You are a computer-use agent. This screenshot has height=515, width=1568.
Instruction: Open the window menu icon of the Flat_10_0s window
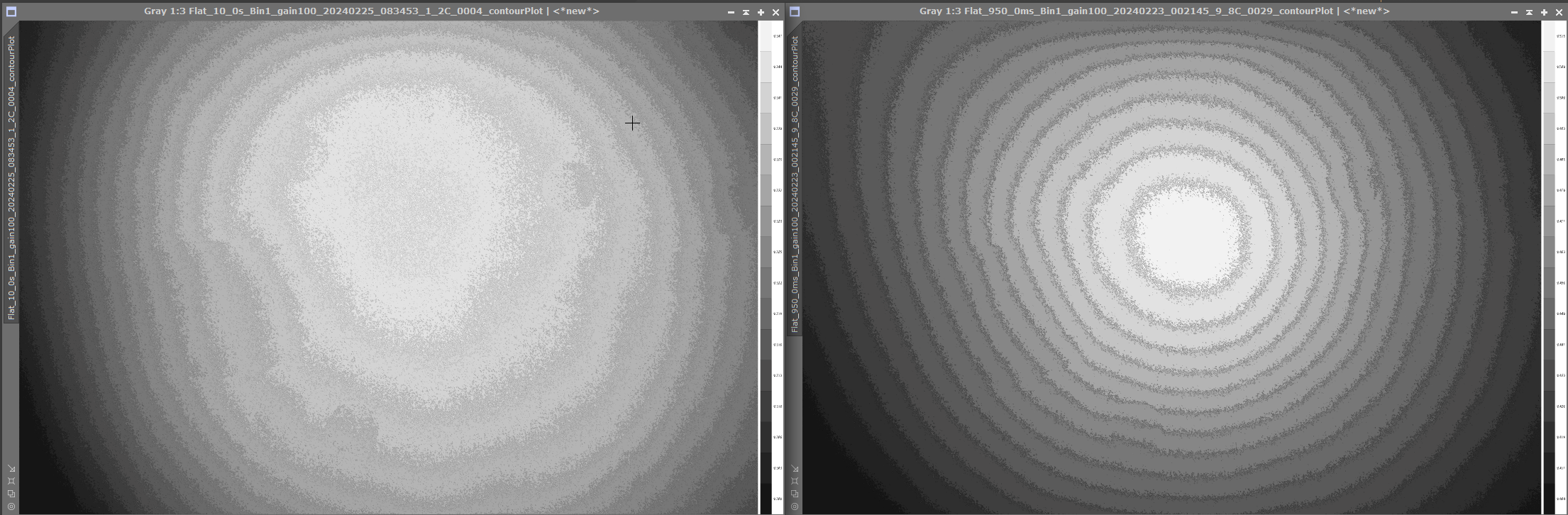pos(11,11)
